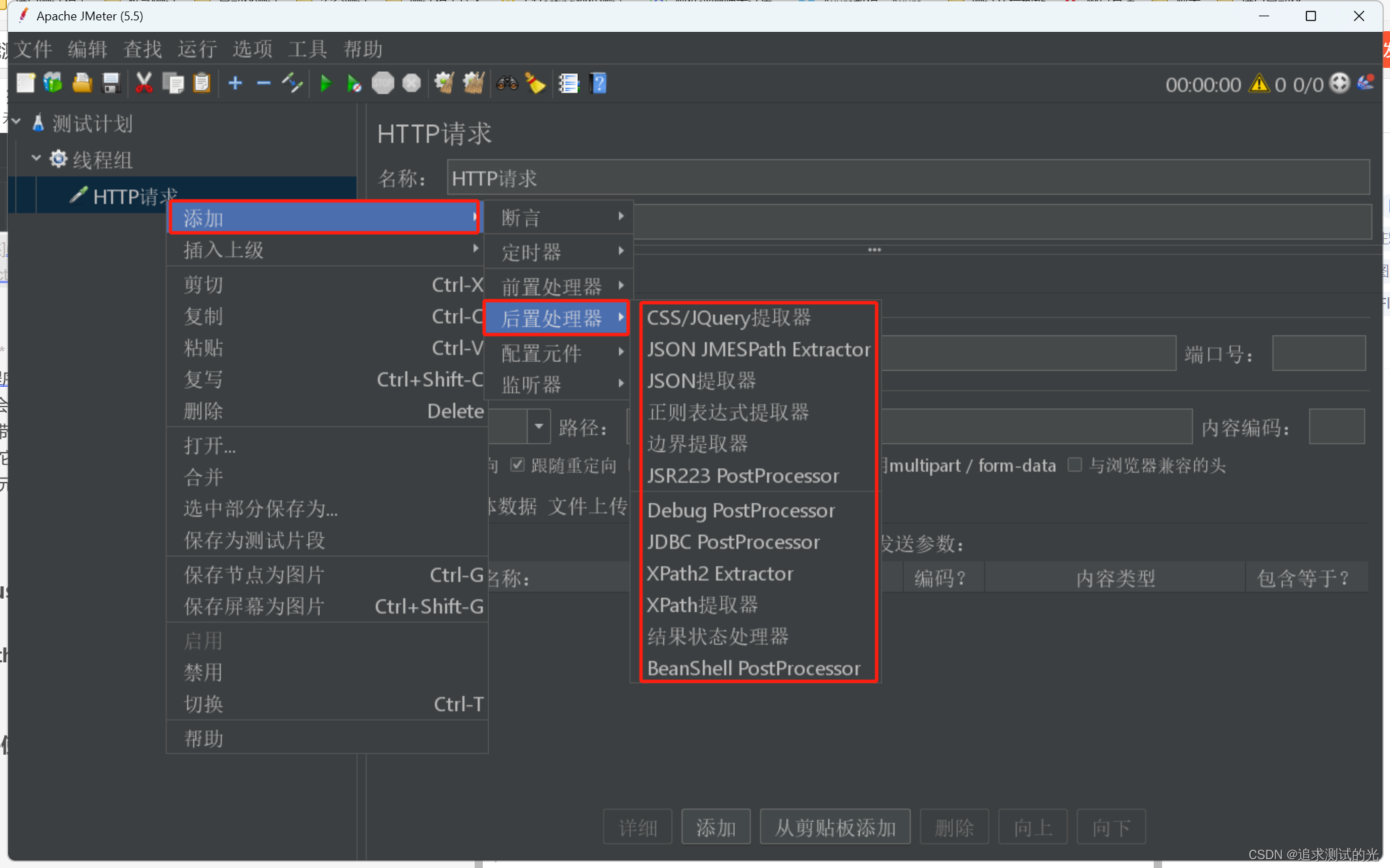Click the Toggle enable/disable icon
The height and width of the screenshot is (868, 1390).
point(293,83)
